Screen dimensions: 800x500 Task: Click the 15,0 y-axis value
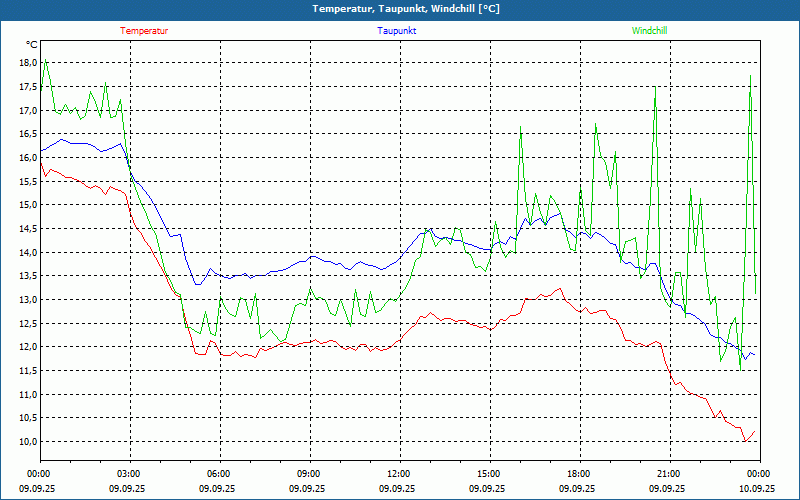pos(29,205)
